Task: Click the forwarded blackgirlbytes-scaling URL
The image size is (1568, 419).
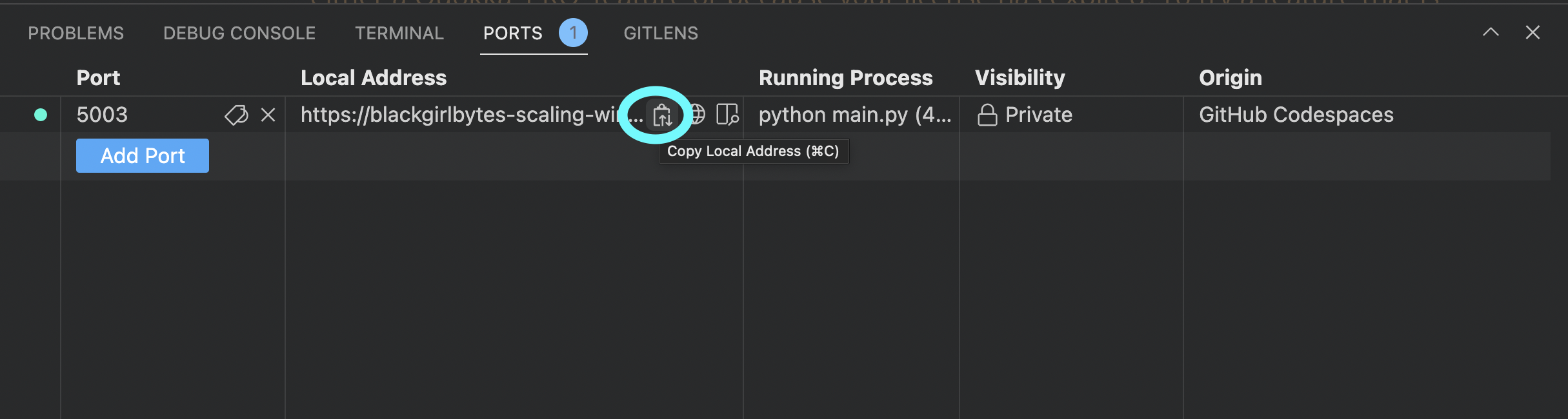Action: 465,114
